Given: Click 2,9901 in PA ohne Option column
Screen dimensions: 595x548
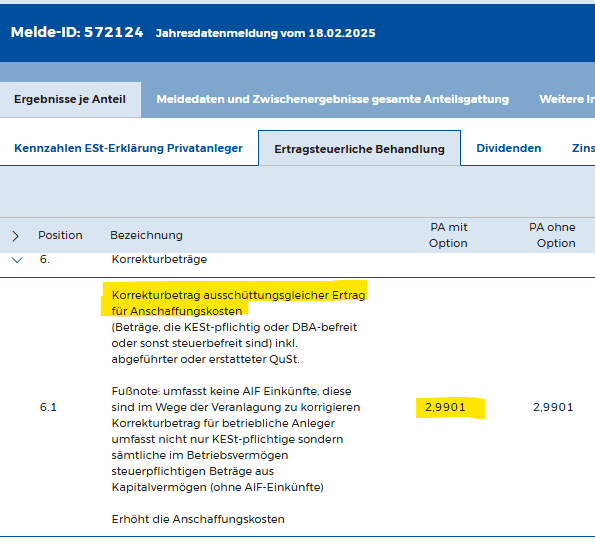Looking at the screenshot, I should 553,407.
